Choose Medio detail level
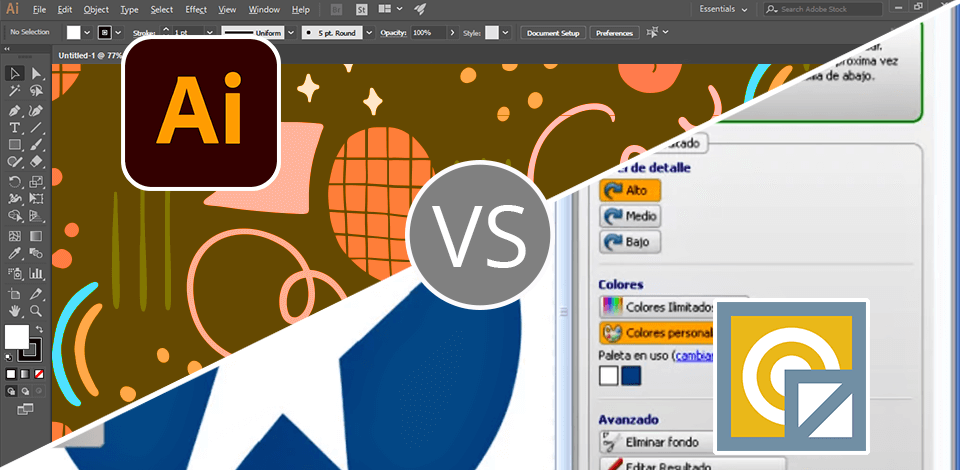 630,216
